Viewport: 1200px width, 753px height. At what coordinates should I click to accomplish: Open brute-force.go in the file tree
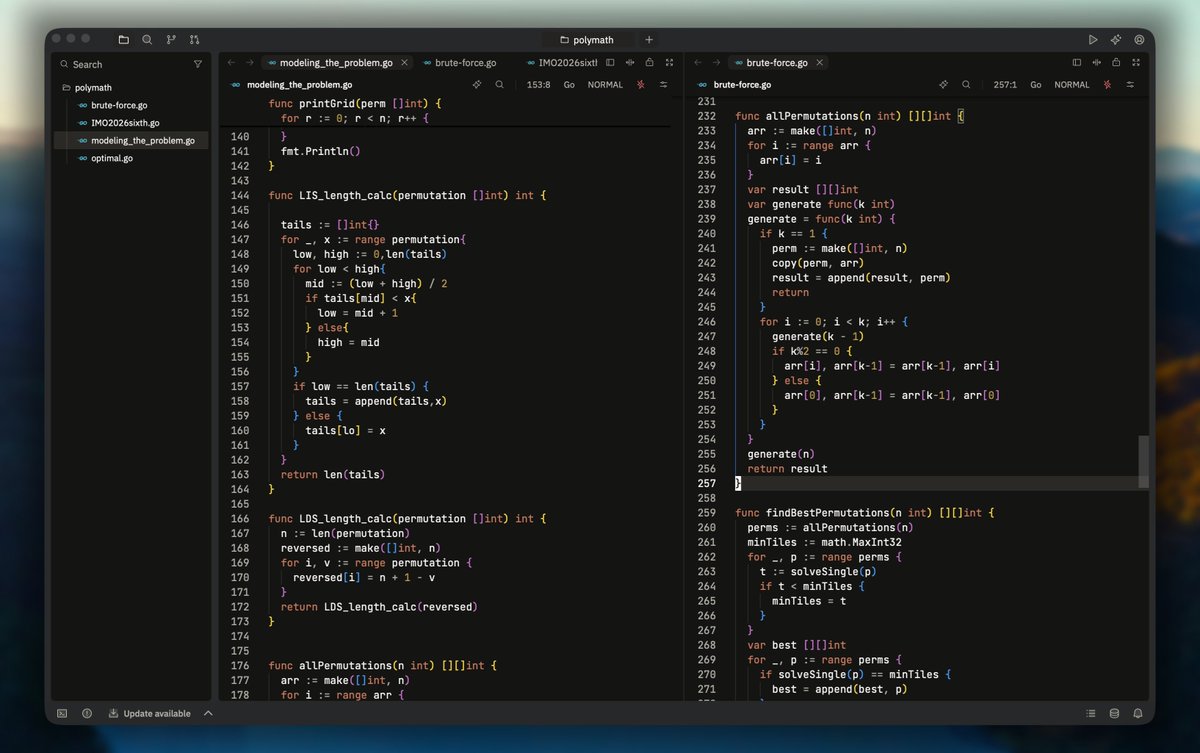pyautogui.click(x=132, y=105)
